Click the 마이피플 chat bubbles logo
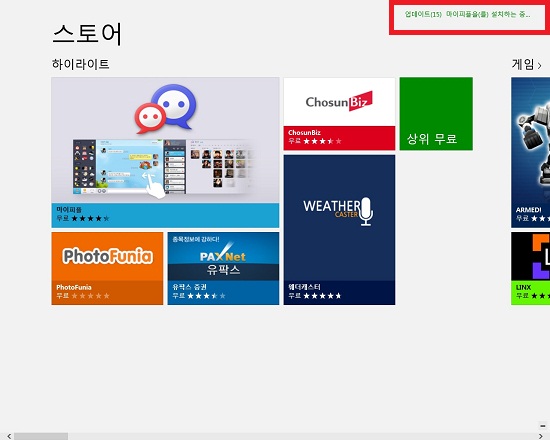Viewport: 550px width, 440px height. (166, 108)
